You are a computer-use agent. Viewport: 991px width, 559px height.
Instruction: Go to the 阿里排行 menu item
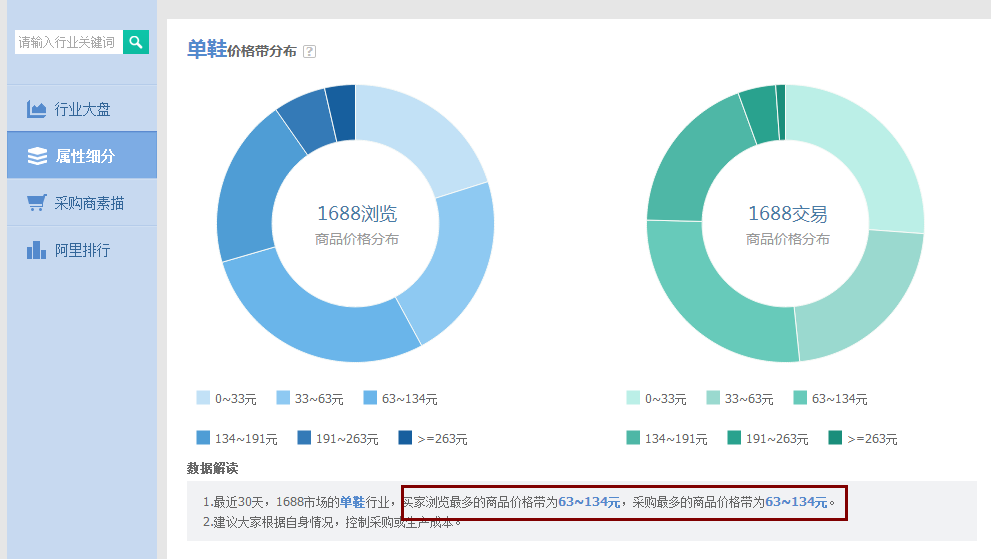point(82,250)
